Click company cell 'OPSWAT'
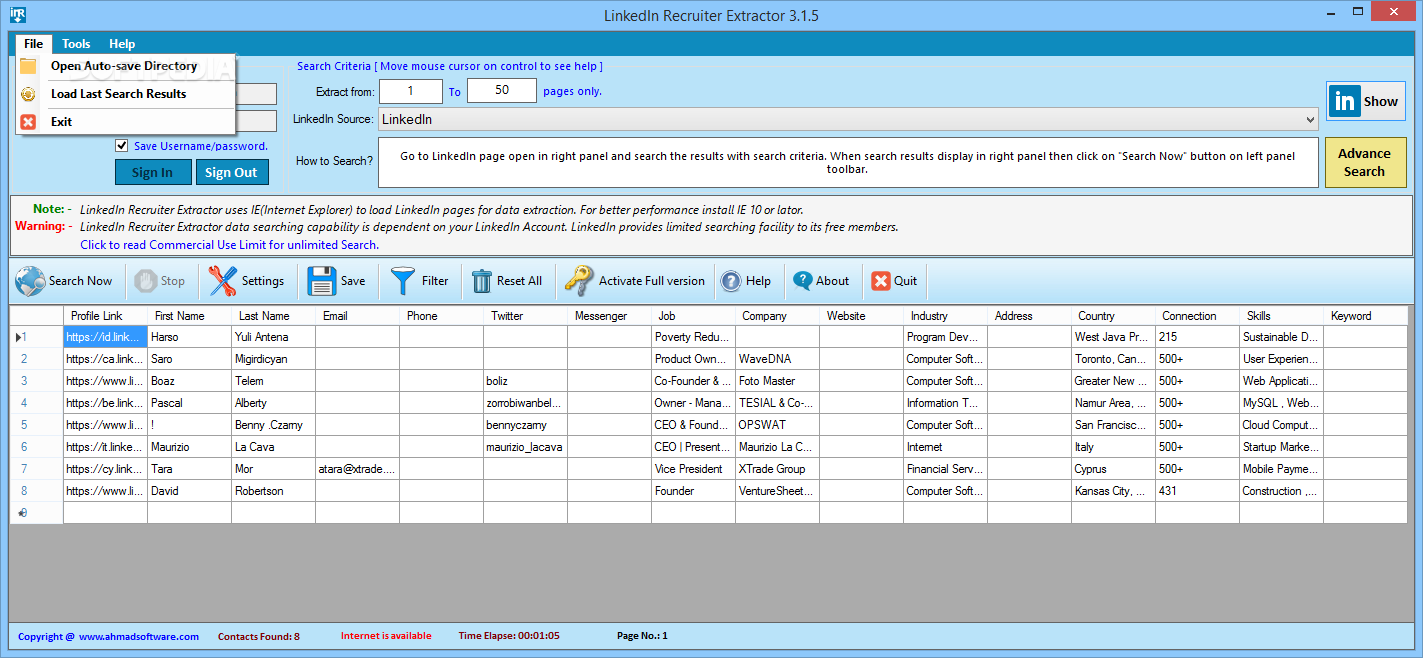The height and width of the screenshot is (658, 1423). point(778,425)
